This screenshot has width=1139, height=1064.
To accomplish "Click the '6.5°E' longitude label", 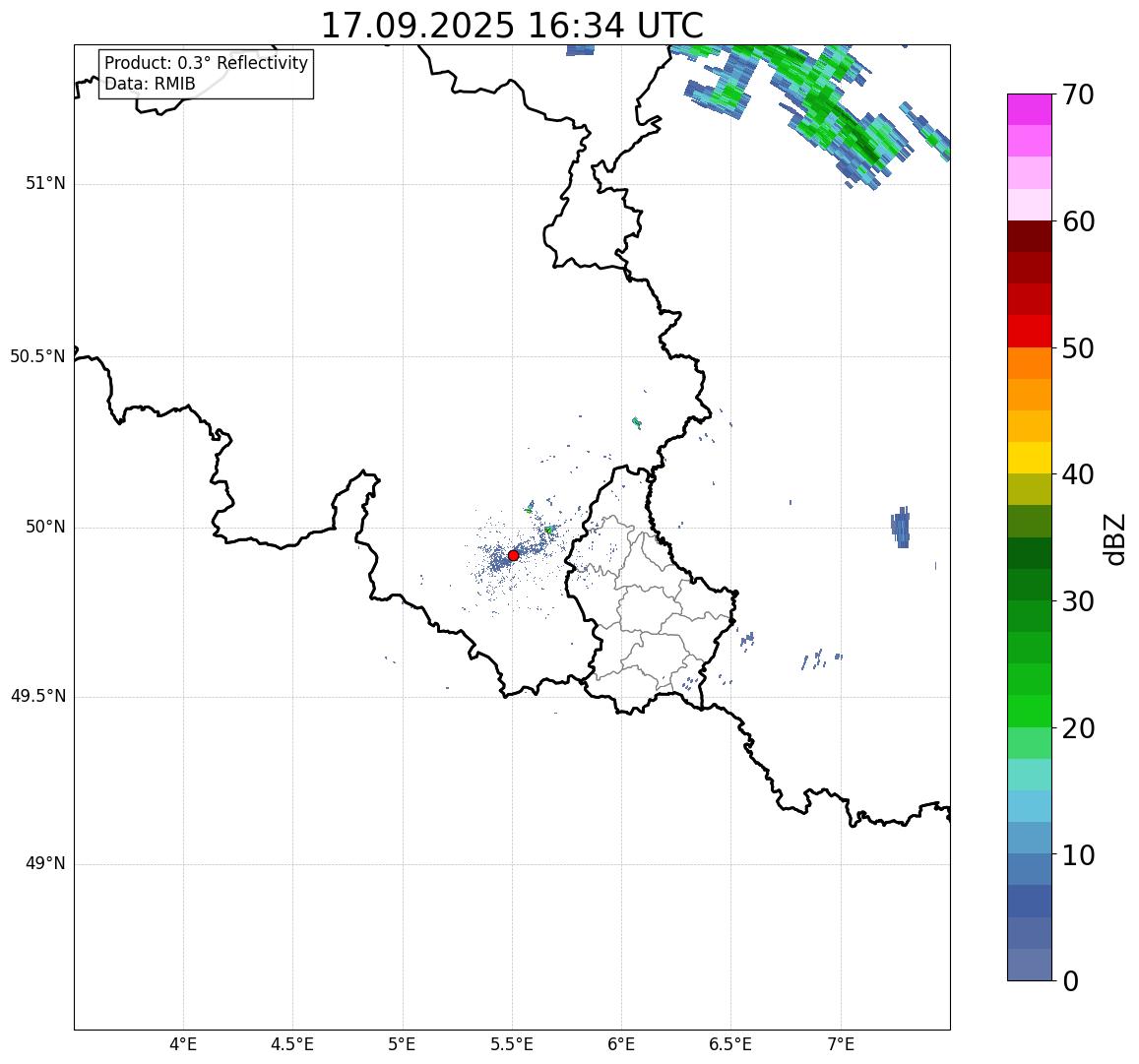I will [x=731, y=1044].
